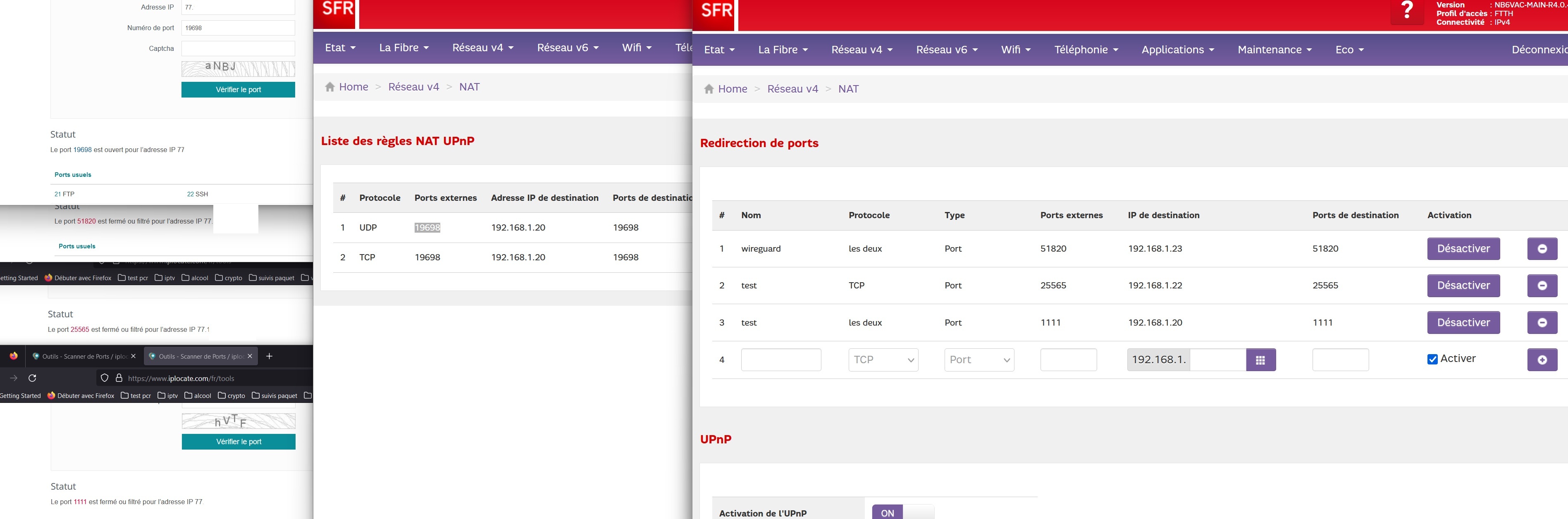
Task: Open the Port type dropdown in row 4
Action: pos(978,359)
